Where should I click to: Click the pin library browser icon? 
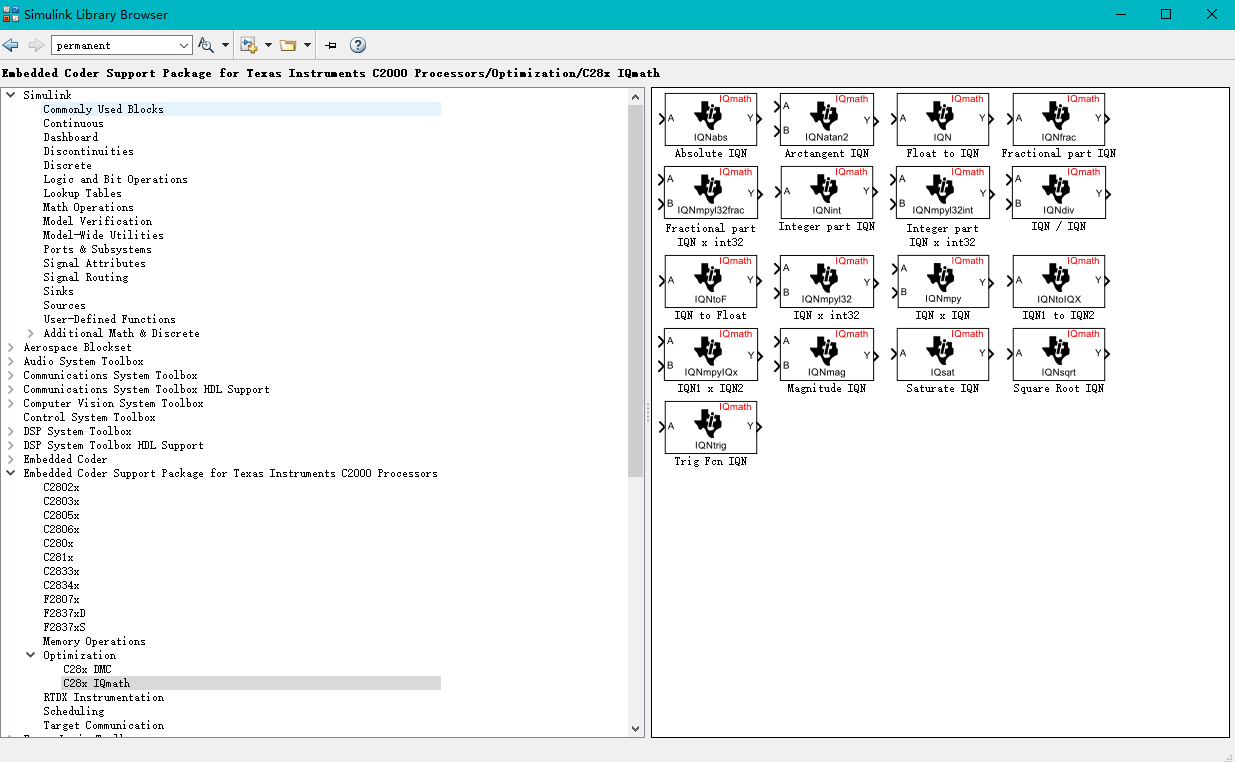click(331, 45)
